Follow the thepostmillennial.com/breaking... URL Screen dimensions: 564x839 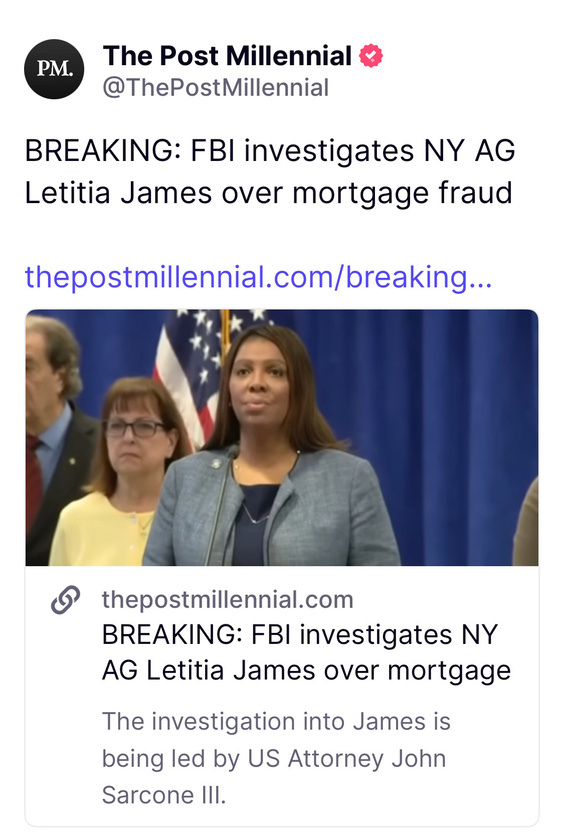click(258, 277)
